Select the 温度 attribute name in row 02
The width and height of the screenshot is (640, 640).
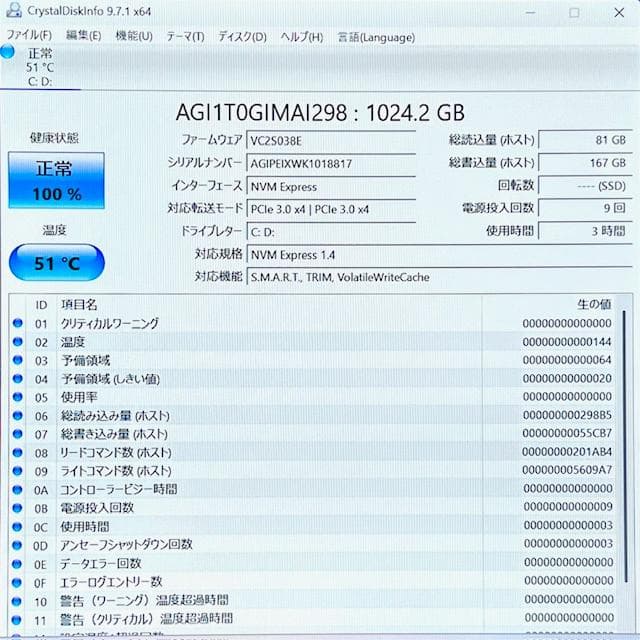[x=73, y=342]
